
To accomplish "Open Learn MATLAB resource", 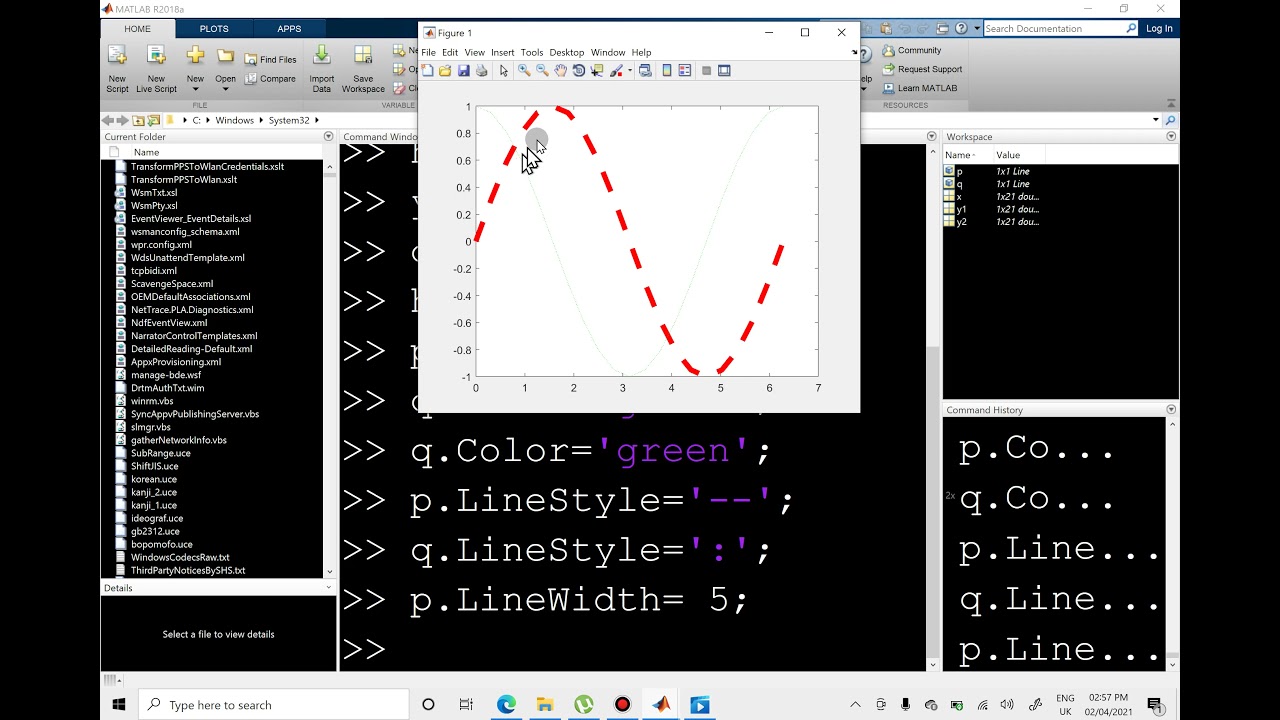I will coord(919,88).
